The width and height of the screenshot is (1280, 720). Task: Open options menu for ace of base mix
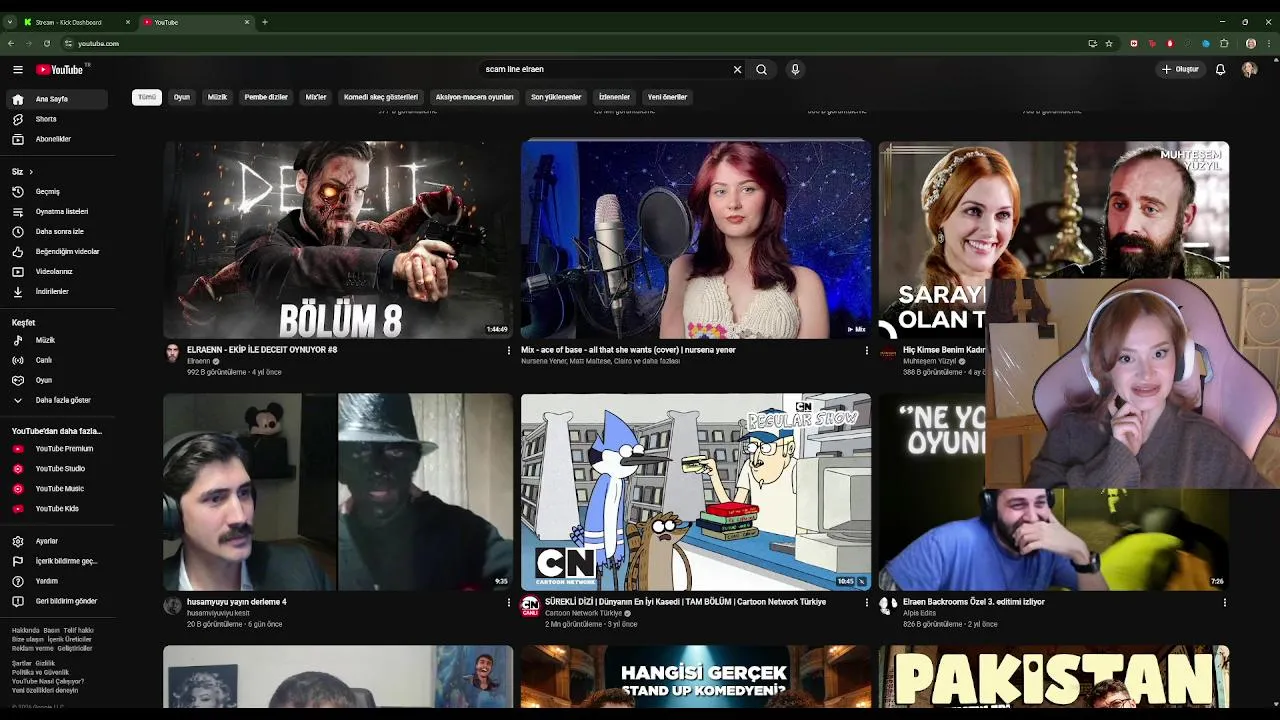(x=866, y=351)
